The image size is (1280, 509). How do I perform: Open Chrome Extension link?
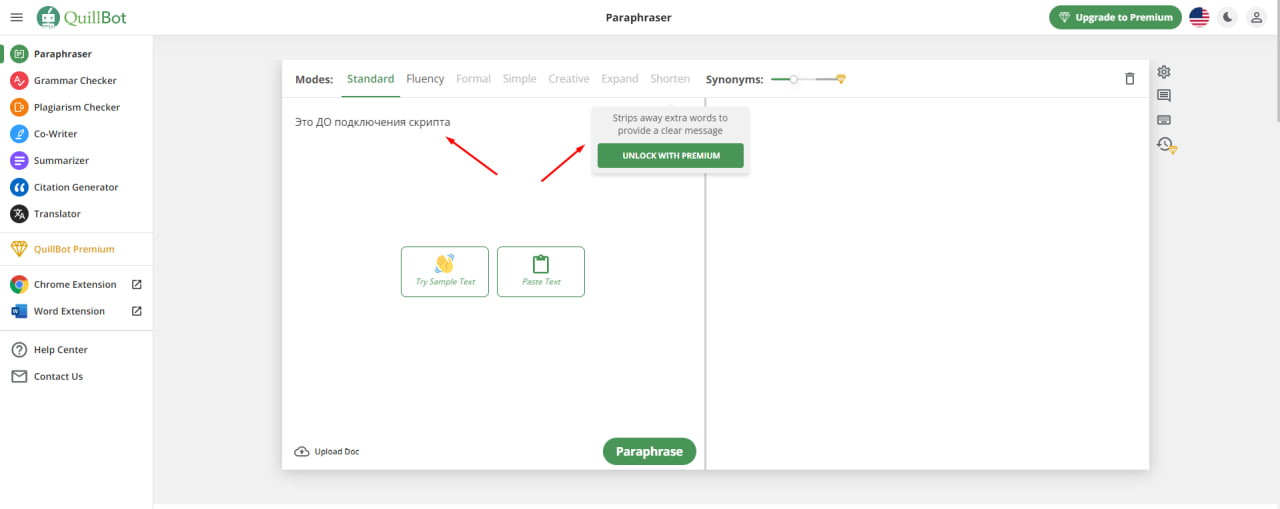[x=75, y=285]
